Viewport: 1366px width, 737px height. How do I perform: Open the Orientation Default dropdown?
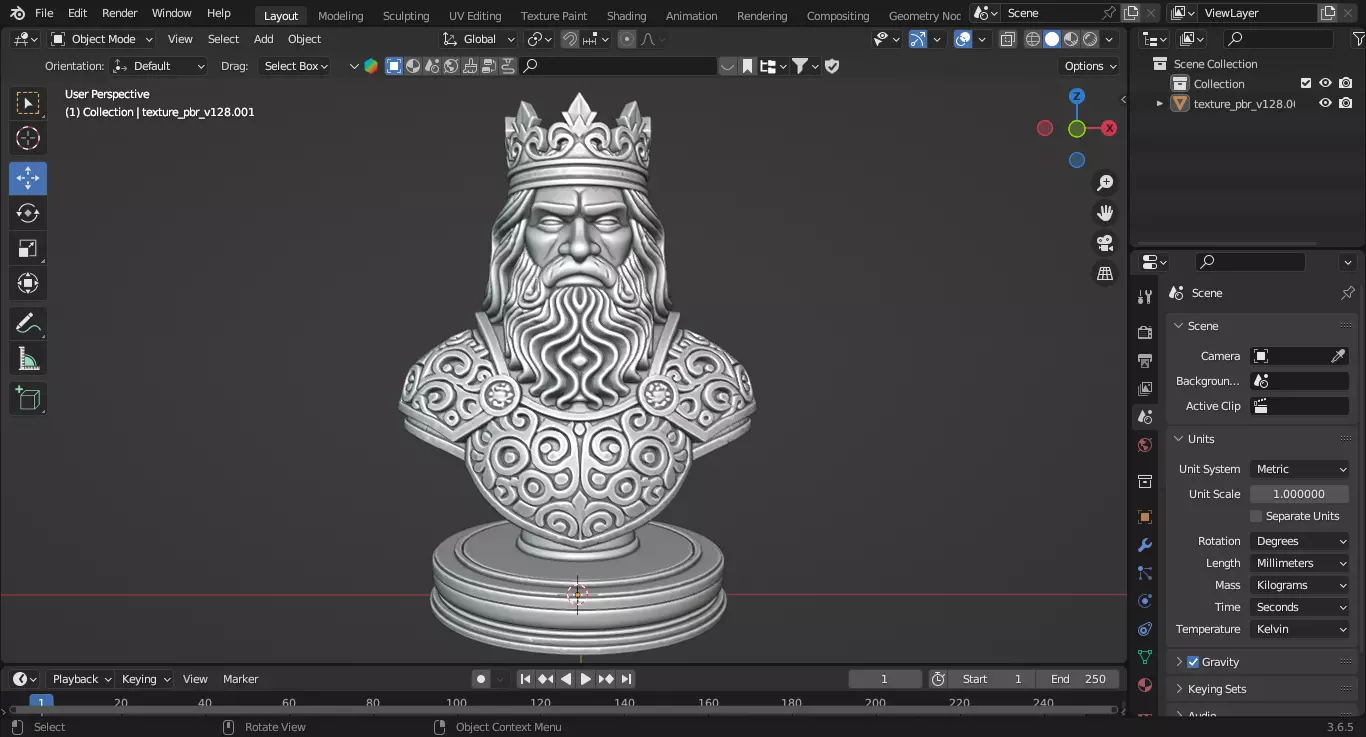[x=159, y=66]
